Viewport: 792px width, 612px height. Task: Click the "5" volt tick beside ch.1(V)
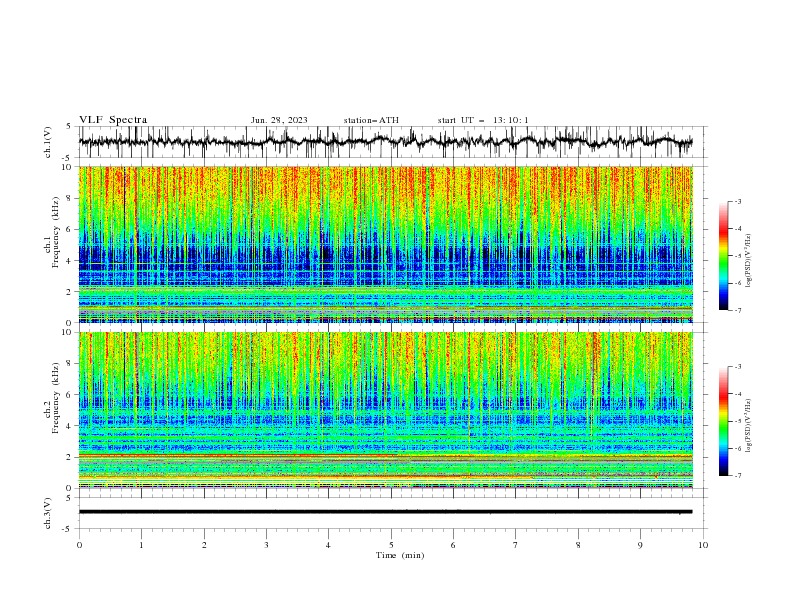click(x=69, y=127)
